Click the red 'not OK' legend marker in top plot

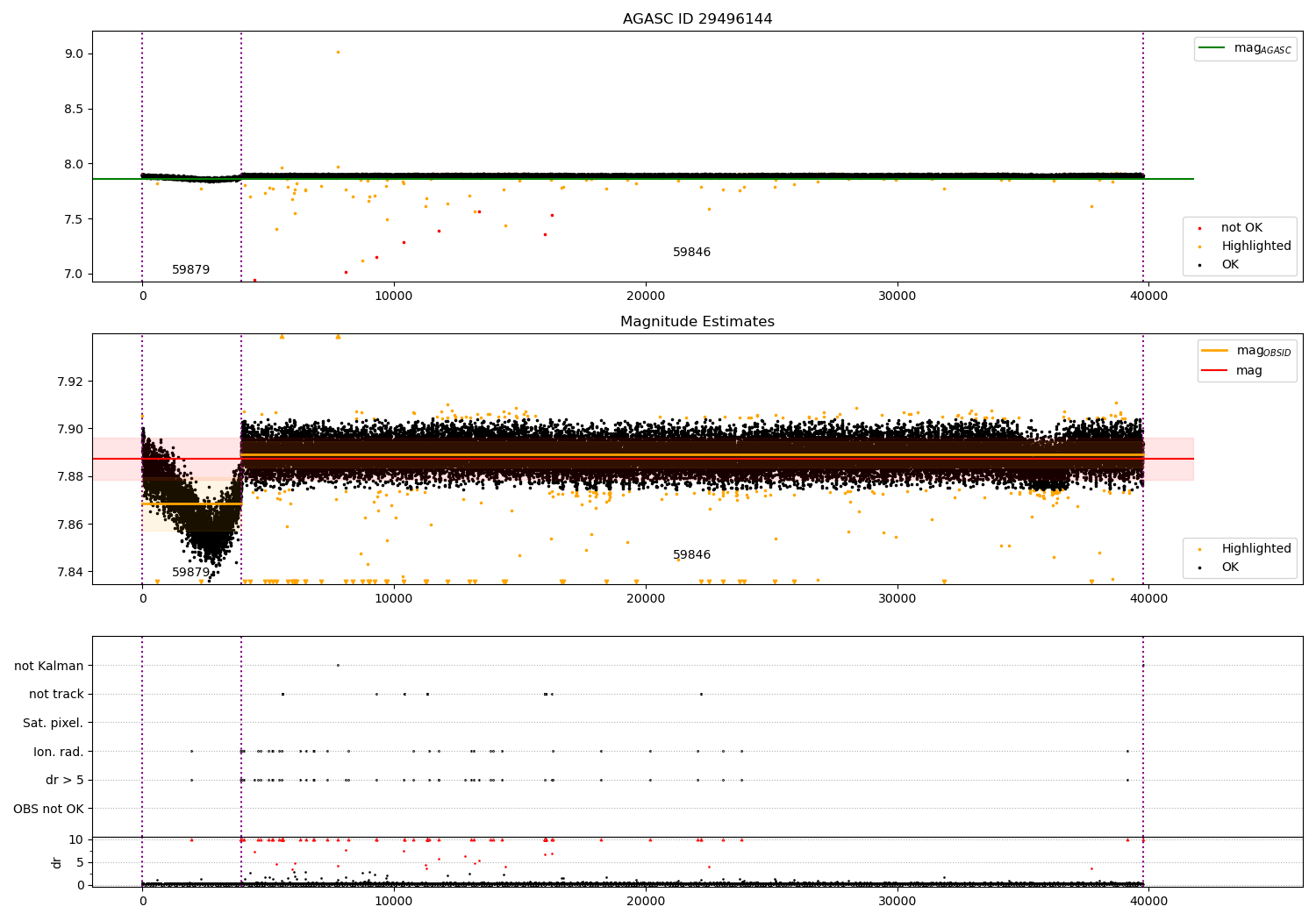1199,228
